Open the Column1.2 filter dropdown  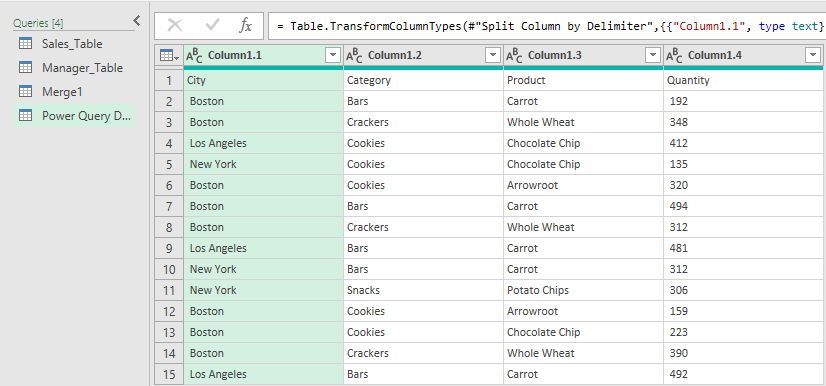click(x=494, y=55)
